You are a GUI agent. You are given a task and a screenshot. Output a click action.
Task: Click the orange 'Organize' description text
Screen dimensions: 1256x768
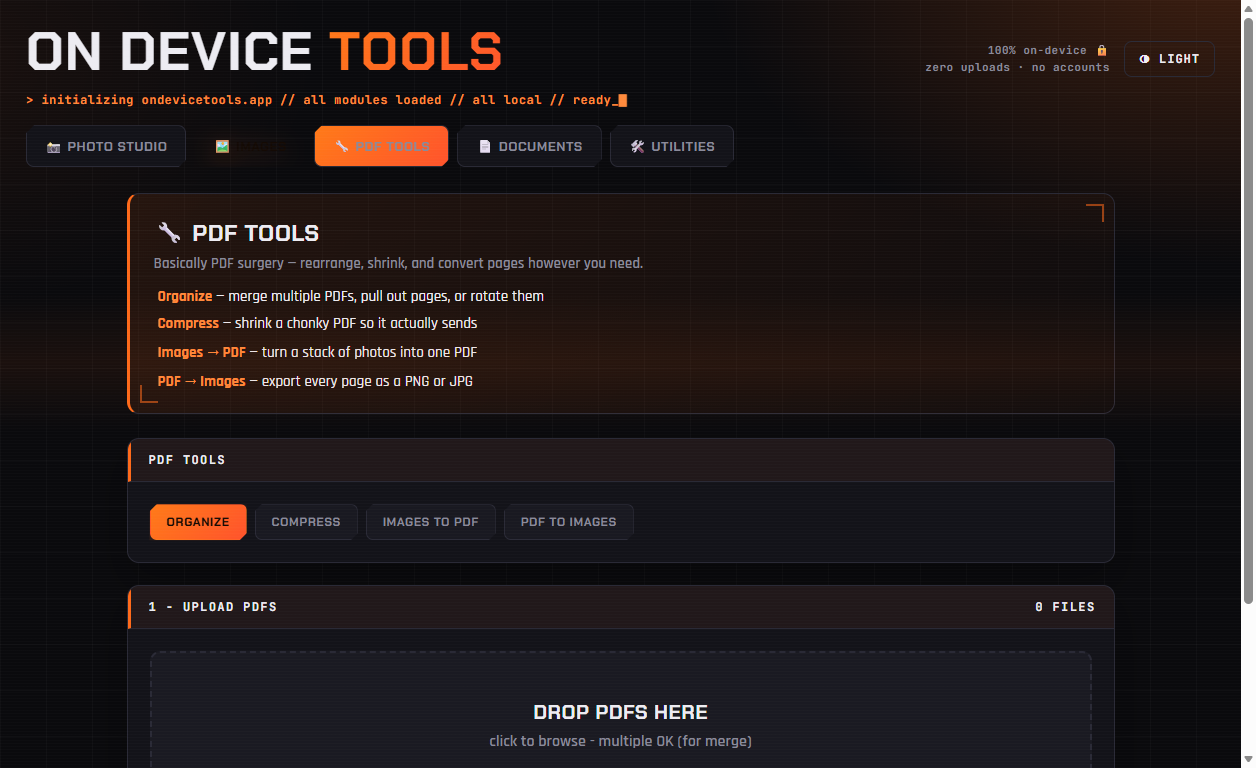coord(185,296)
